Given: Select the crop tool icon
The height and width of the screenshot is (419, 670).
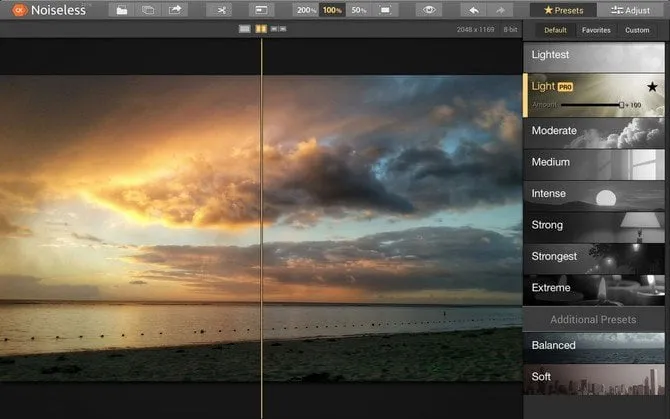Looking at the screenshot, I should point(220,10).
